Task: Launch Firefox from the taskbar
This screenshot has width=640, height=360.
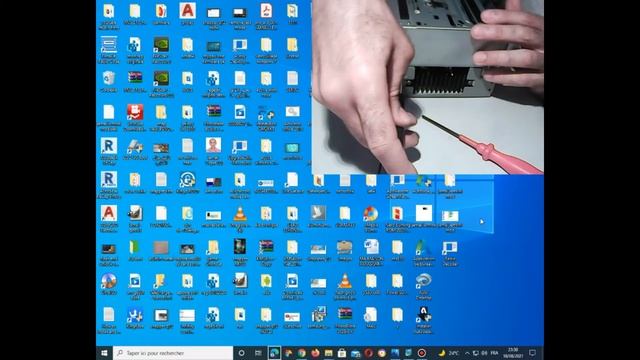Action: pos(315,353)
